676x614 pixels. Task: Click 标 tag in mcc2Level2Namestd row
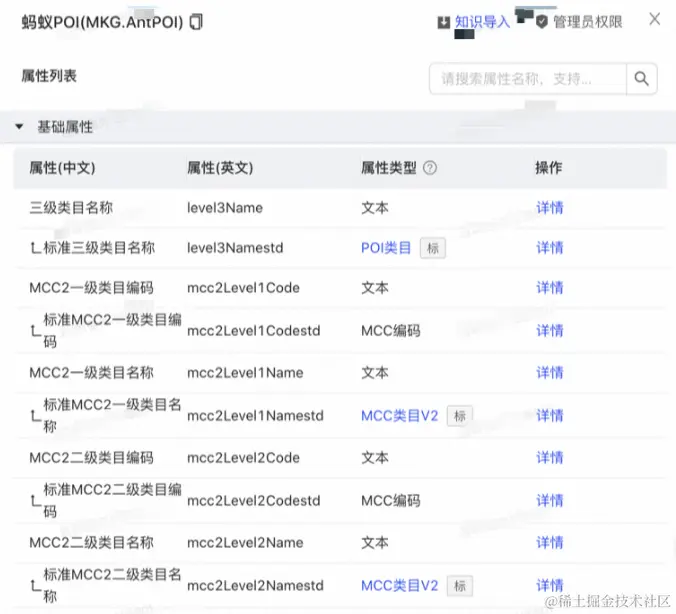click(x=460, y=586)
